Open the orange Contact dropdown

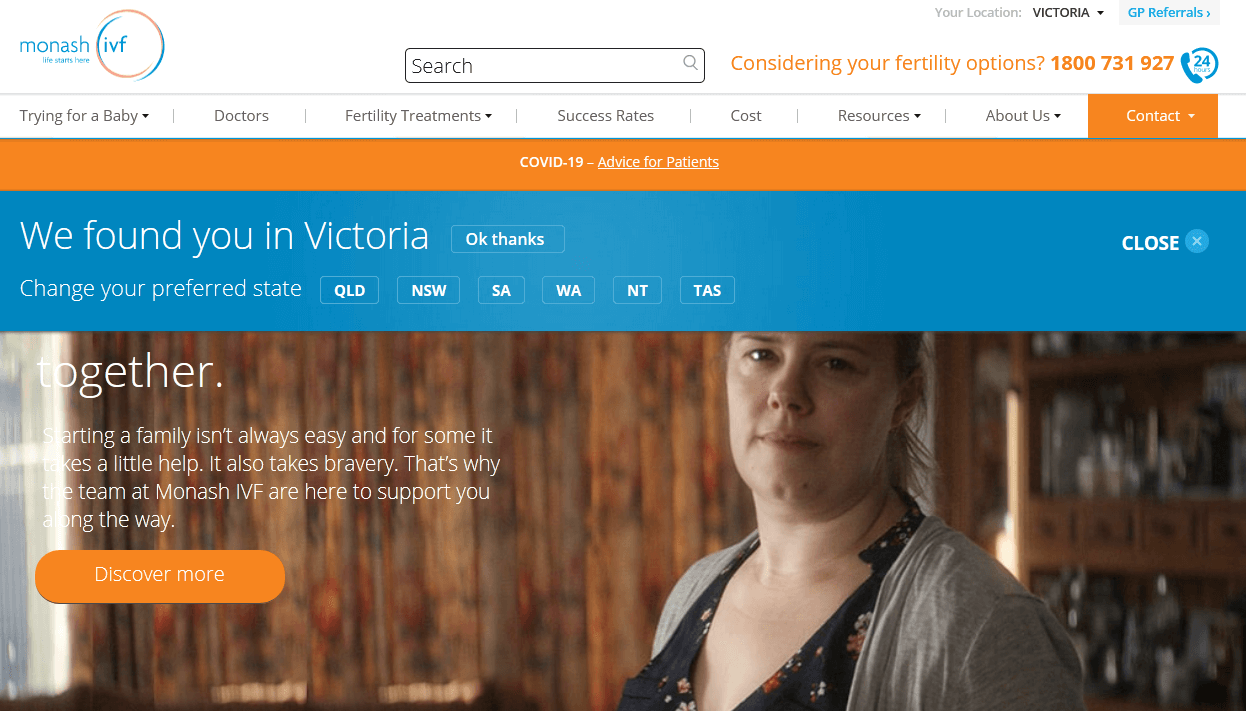click(x=1153, y=116)
